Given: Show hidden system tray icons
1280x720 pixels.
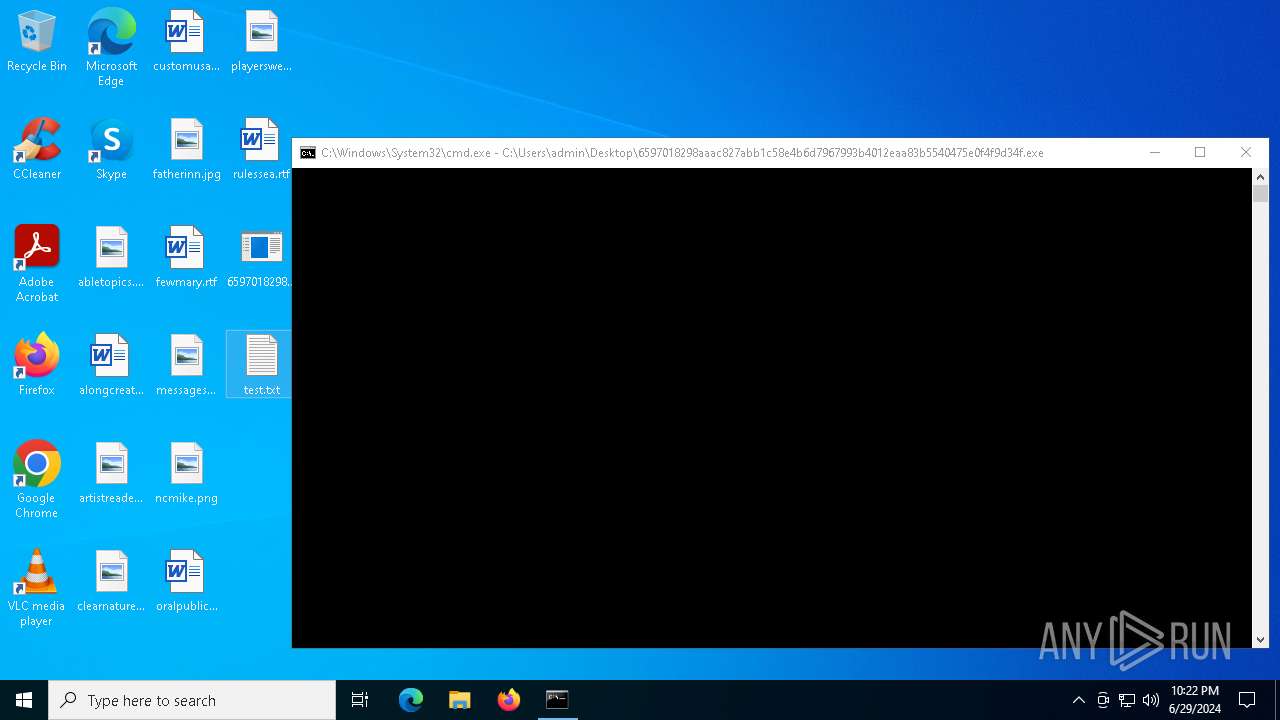Looking at the screenshot, I should tap(1078, 700).
